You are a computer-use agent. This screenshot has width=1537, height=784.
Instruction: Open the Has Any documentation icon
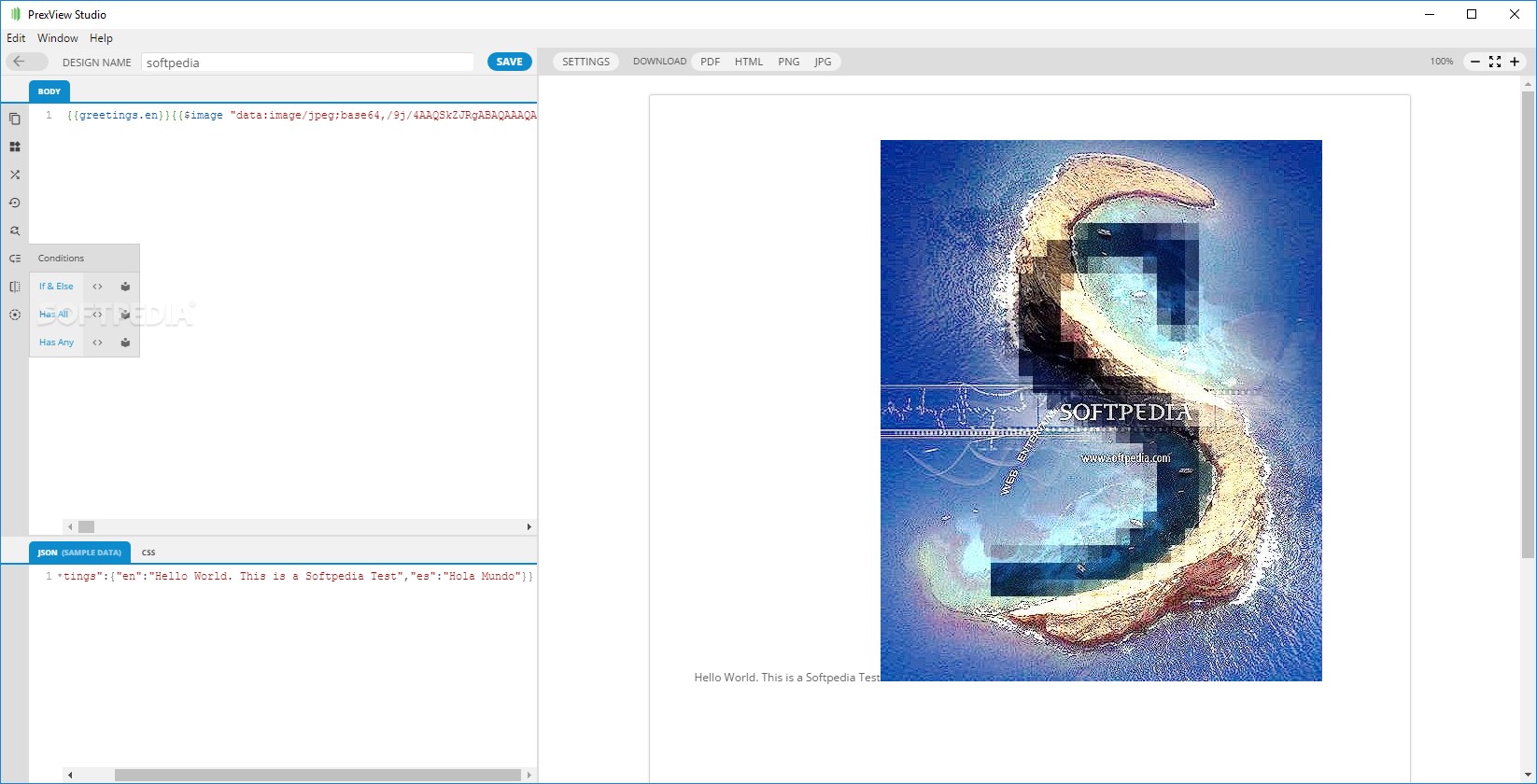click(125, 343)
